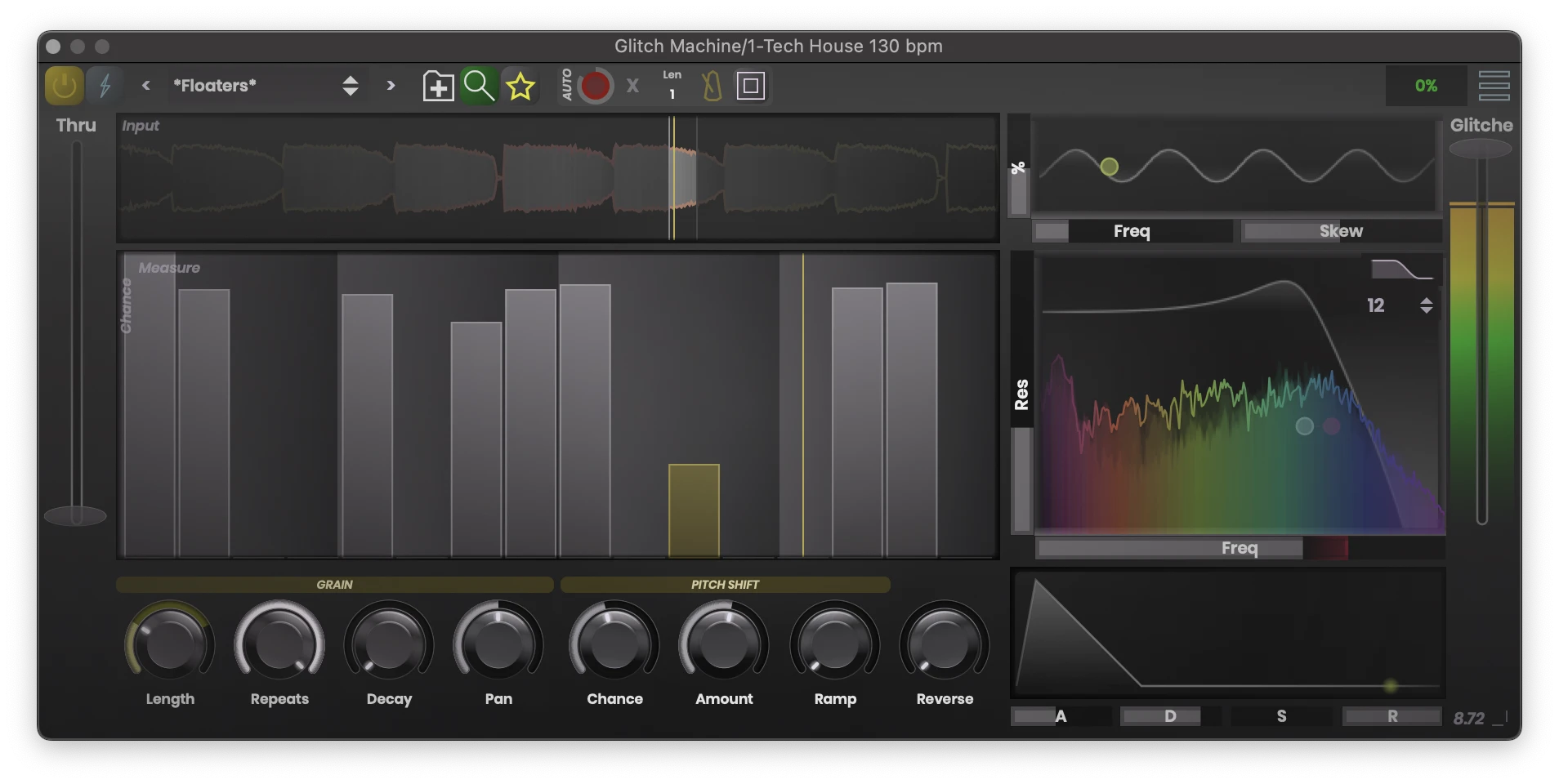The width and height of the screenshot is (1559, 784).
Task: Toggle the AUTO record mode
Action: (x=567, y=85)
